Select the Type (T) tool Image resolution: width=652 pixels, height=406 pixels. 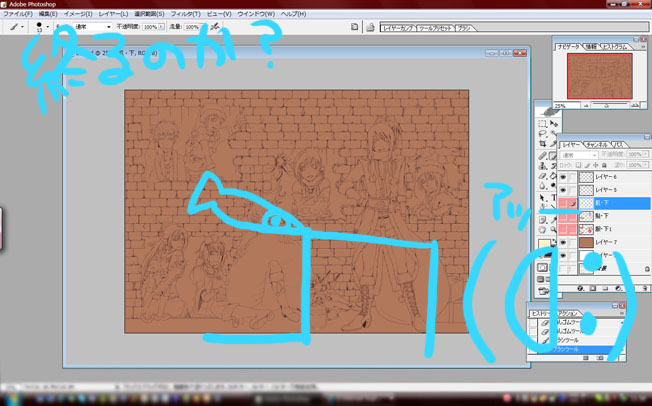(553, 198)
